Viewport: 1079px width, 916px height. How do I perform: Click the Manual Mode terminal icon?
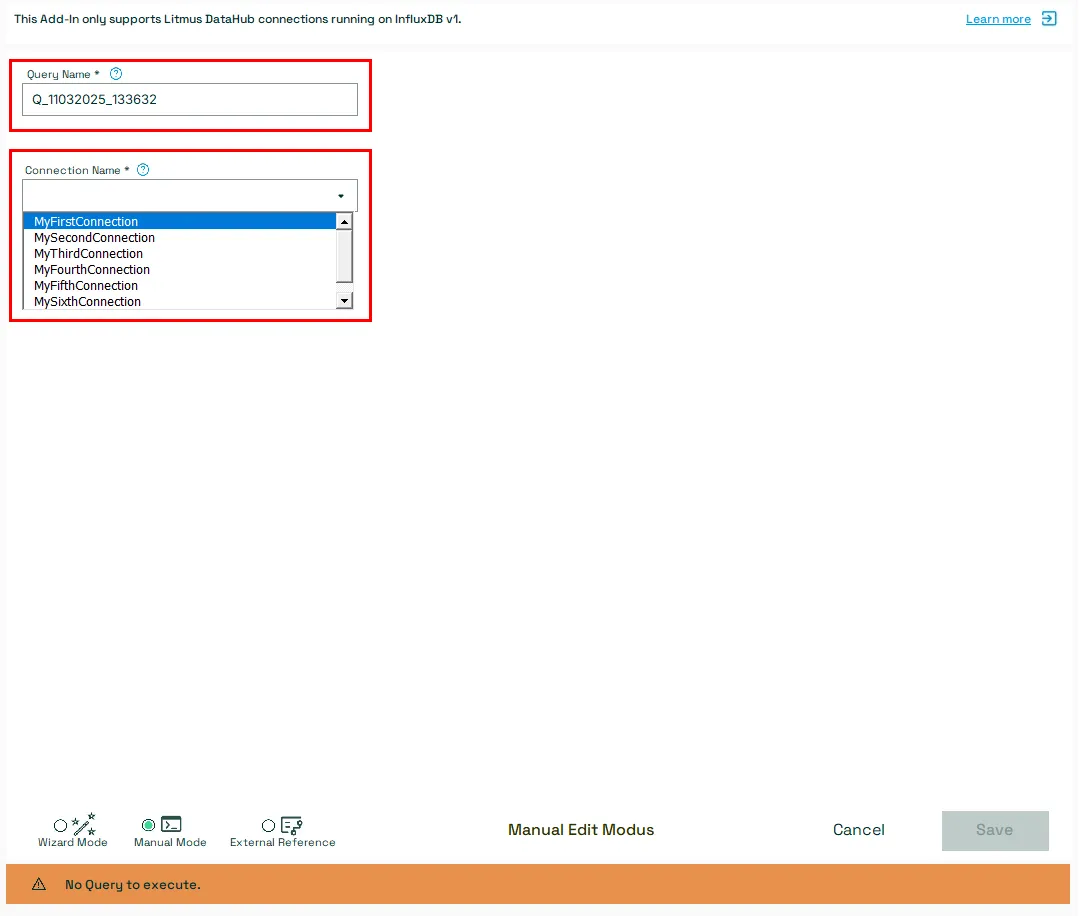point(171,824)
